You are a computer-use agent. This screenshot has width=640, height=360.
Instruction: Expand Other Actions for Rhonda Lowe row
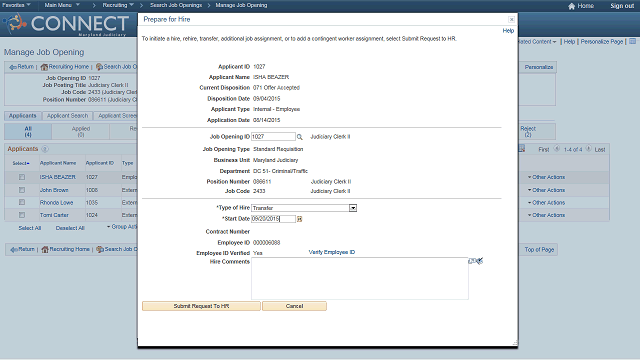click(x=547, y=203)
